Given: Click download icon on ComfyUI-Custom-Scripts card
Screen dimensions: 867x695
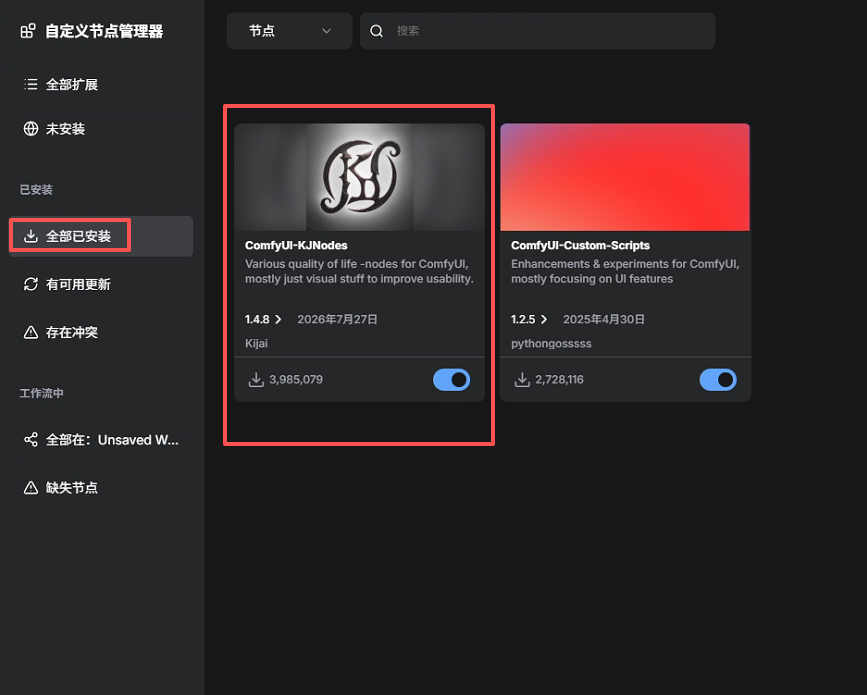Looking at the screenshot, I should 522,379.
